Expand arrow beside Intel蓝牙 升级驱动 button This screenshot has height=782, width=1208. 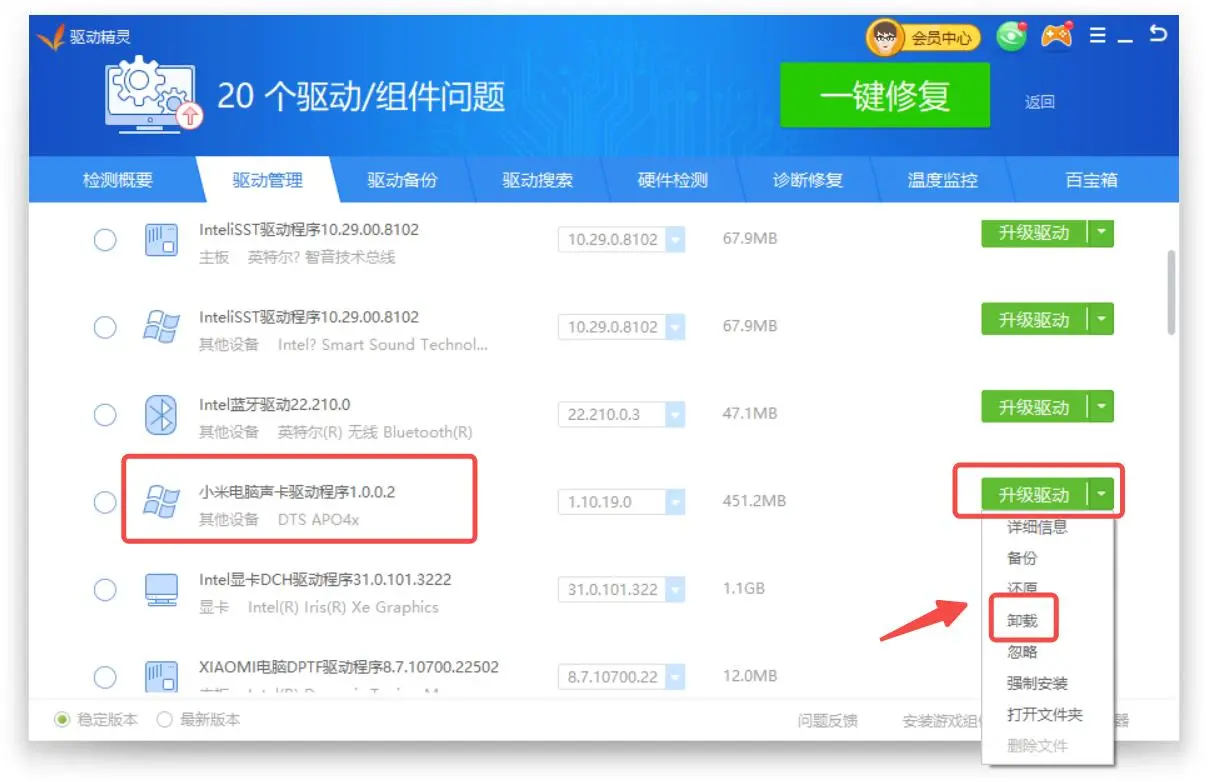pyautogui.click(x=1101, y=407)
